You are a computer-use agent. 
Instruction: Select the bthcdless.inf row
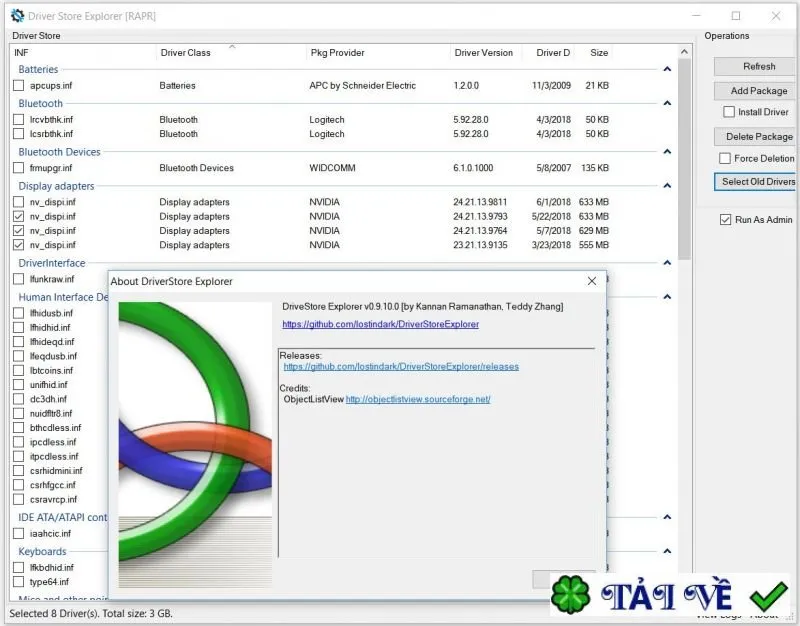(x=55, y=428)
